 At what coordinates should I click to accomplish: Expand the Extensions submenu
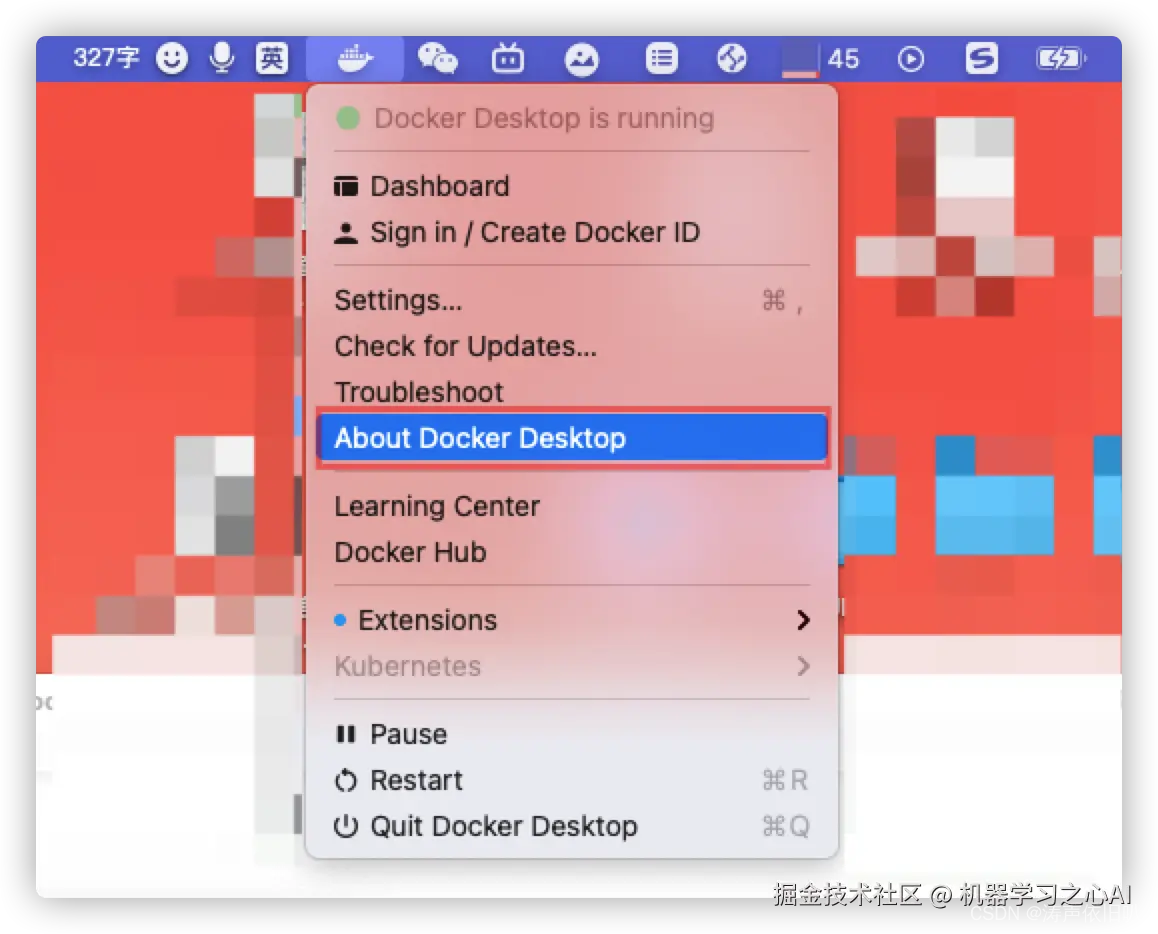572,620
